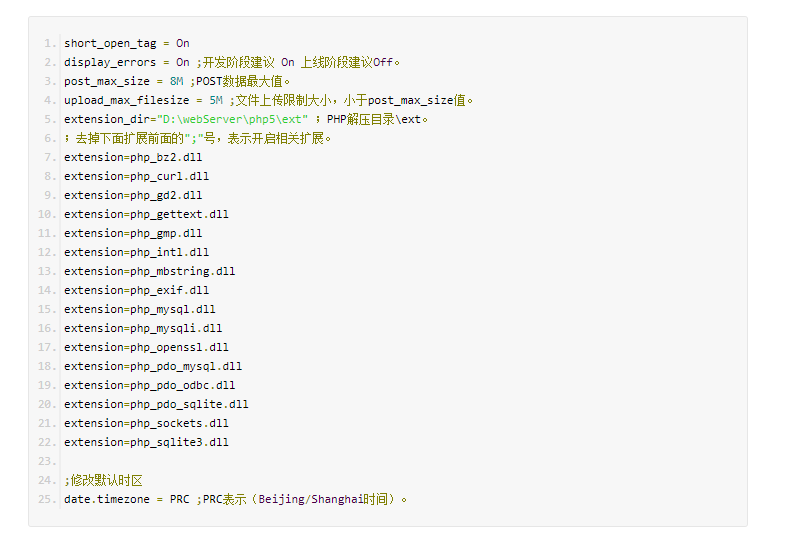Click the extension=php_mbstring.dll line
Viewport: 810px width, 546px height.
(x=149, y=271)
